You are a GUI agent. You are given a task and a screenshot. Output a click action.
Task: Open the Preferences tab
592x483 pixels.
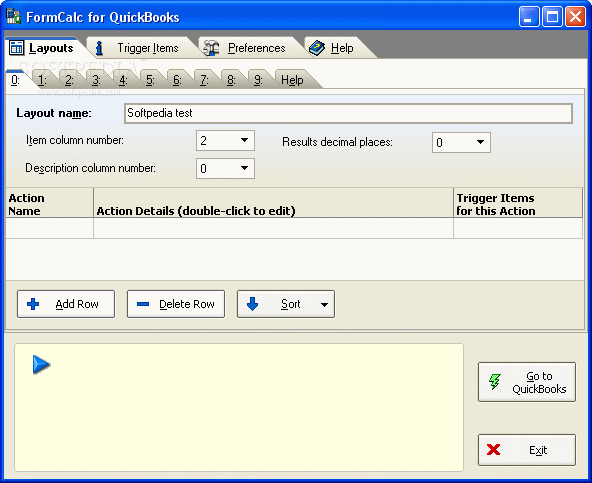pos(250,48)
